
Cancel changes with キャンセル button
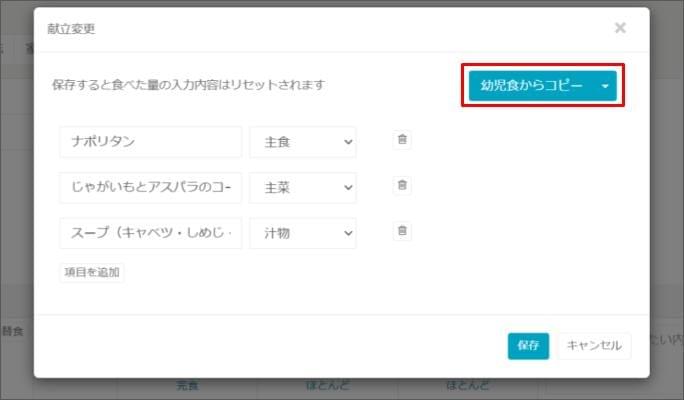(594, 346)
